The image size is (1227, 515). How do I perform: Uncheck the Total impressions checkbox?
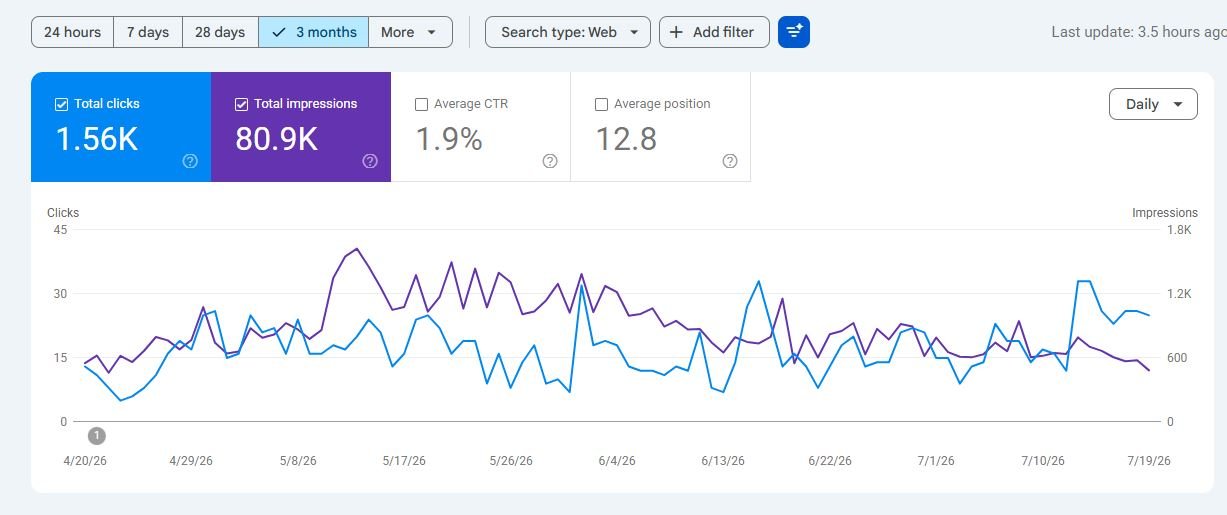tap(241, 104)
